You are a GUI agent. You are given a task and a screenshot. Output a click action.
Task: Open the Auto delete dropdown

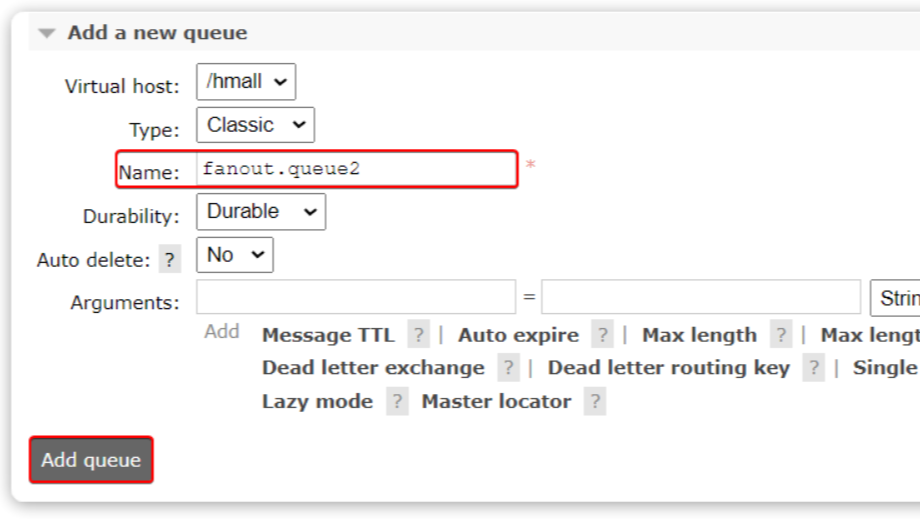click(234, 255)
